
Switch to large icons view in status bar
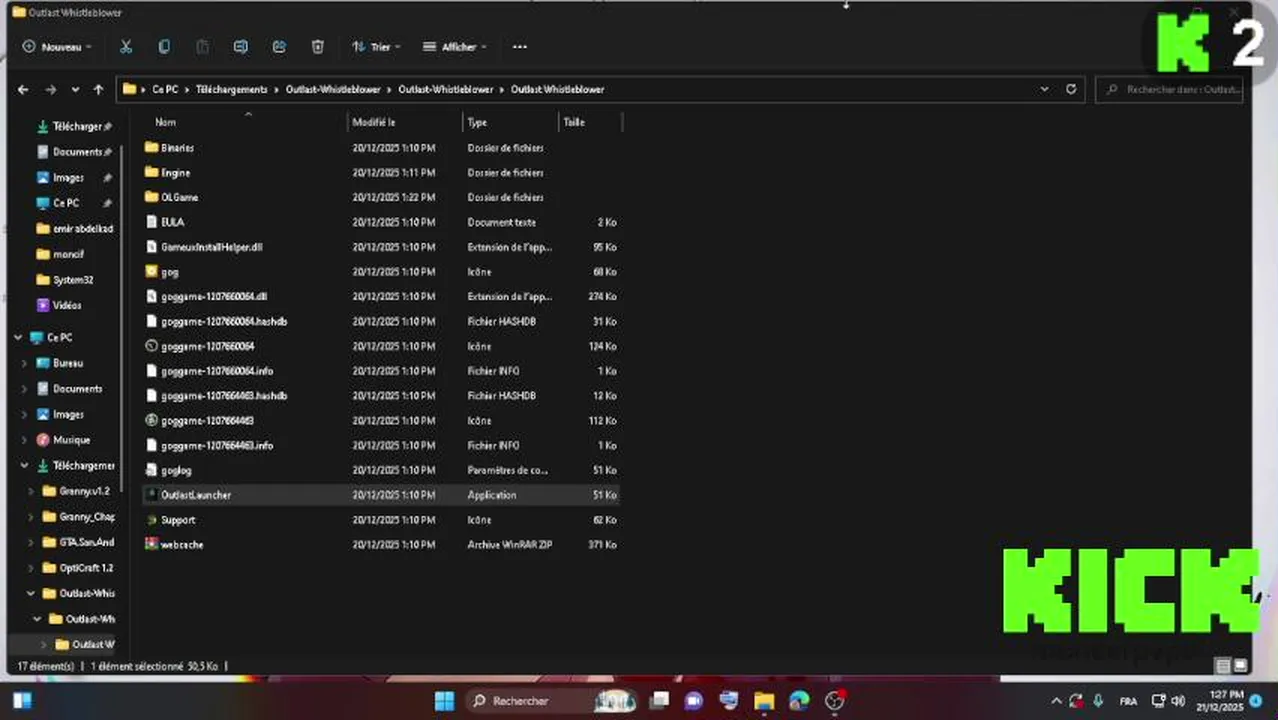[x=1241, y=666]
